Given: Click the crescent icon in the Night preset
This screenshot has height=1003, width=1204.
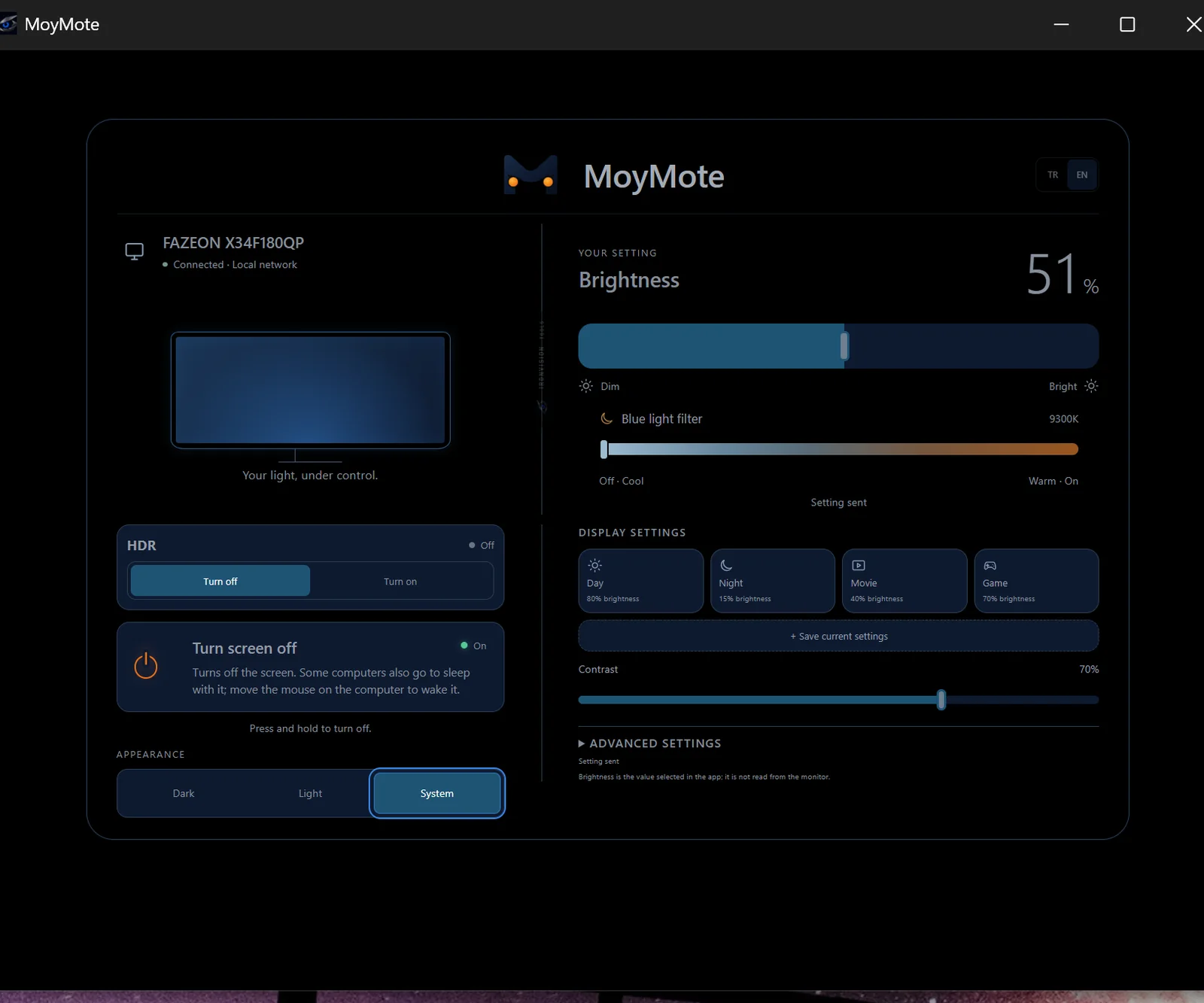Looking at the screenshot, I should pos(726,565).
